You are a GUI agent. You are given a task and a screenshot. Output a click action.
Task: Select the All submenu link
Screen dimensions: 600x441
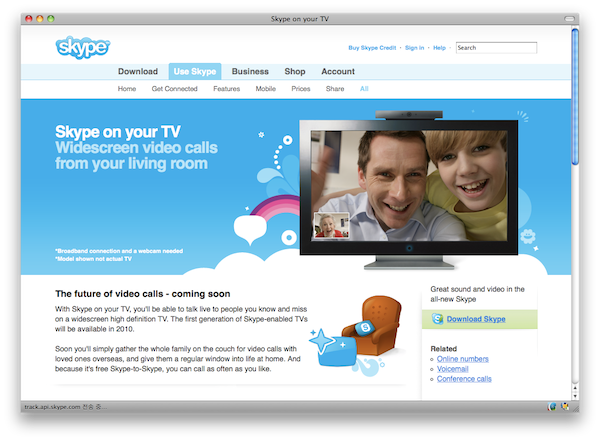[364, 89]
